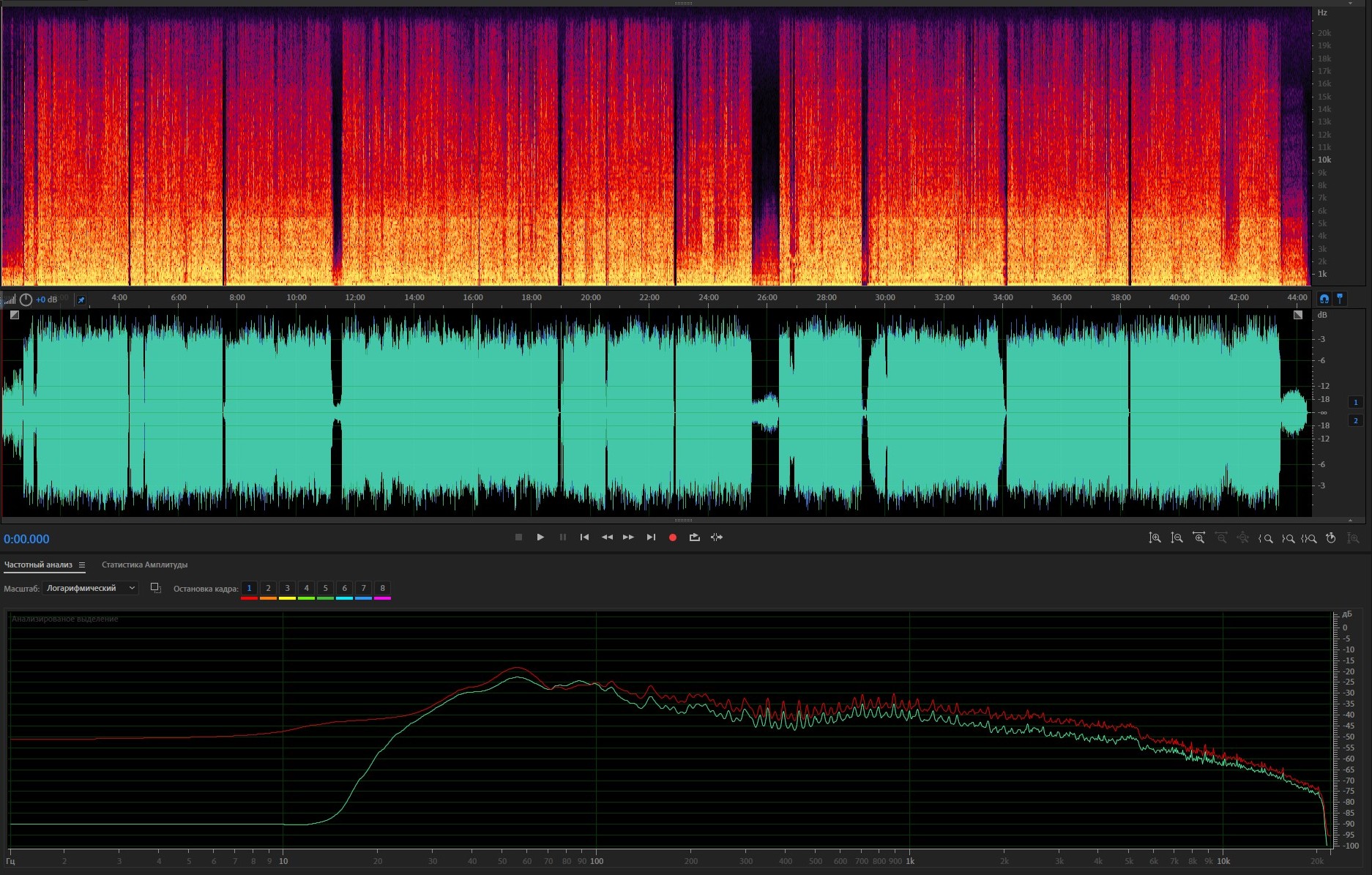Viewport: 1372px width, 875px height.
Task: Adjust the amplitude +0 dB HUD knob
Action: [x=26, y=299]
